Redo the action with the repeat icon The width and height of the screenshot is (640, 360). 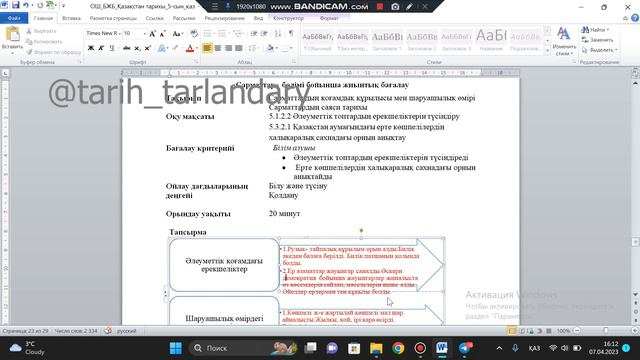coord(40,5)
